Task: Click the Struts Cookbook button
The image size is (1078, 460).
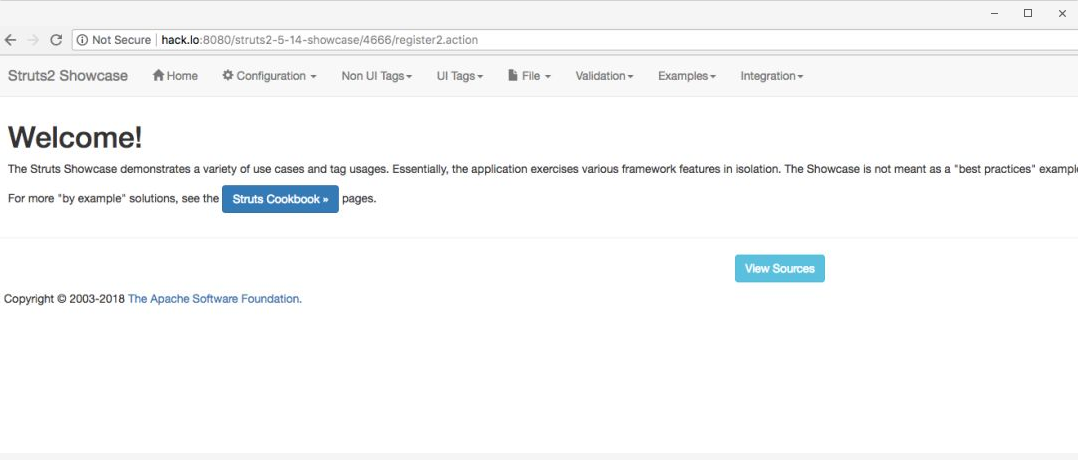Action: click(x=280, y=199)
